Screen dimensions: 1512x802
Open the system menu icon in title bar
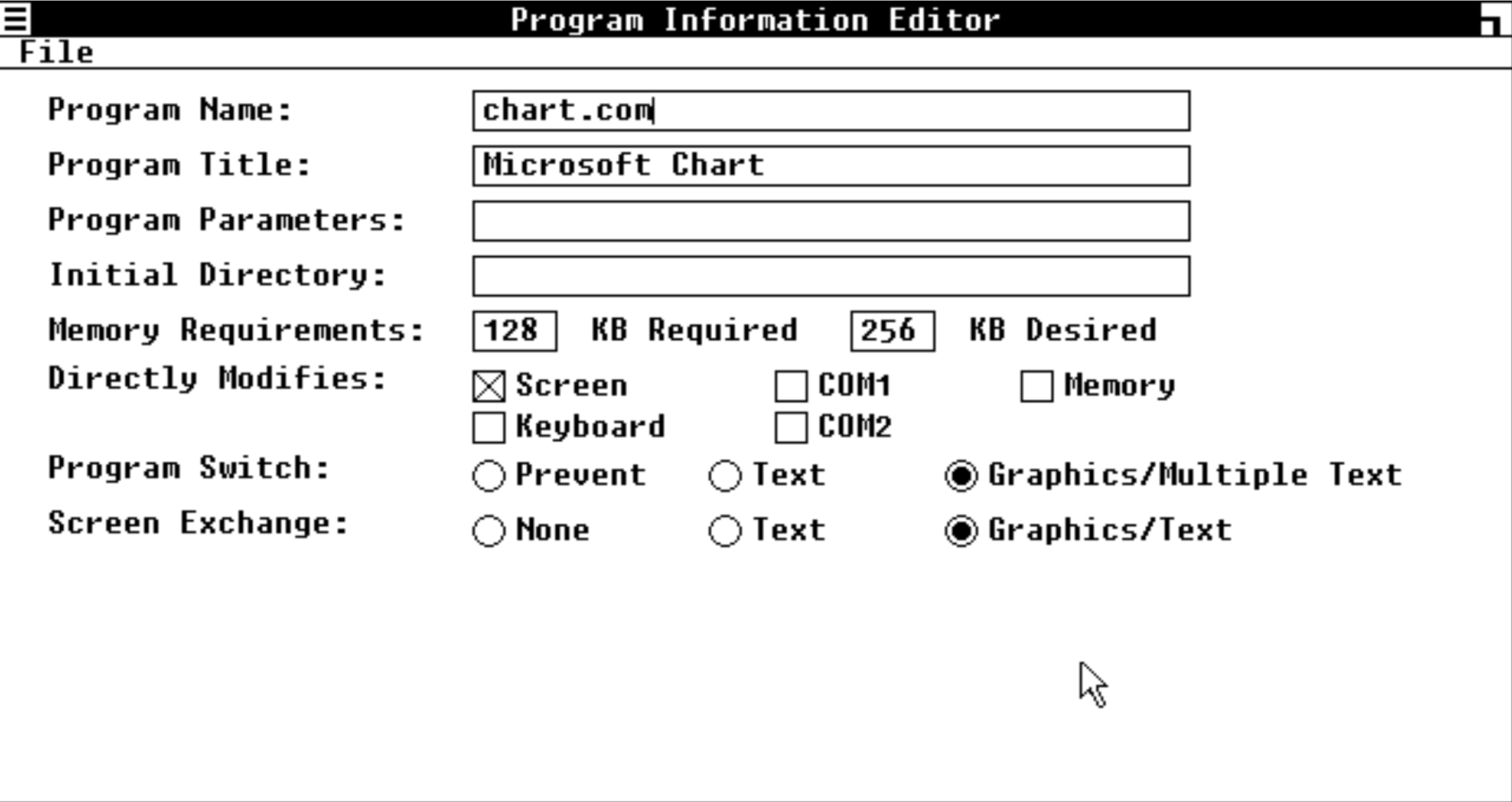point(16,18)
